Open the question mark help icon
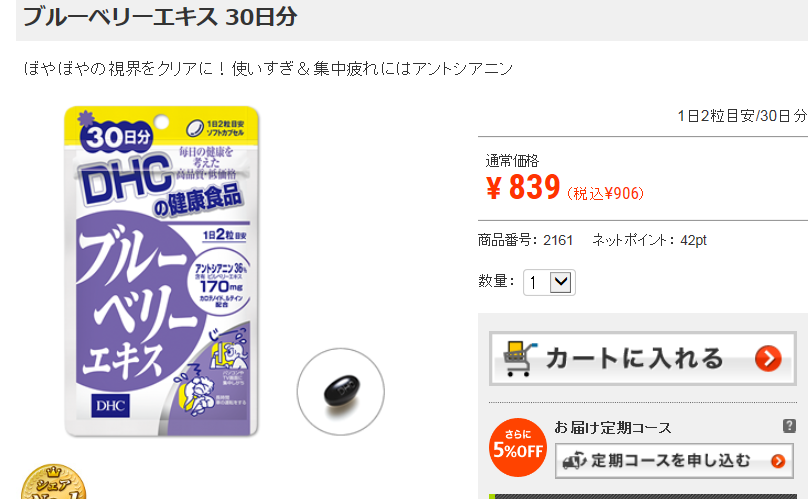Viewport: 810px width, 499px height. click(789, 426)
